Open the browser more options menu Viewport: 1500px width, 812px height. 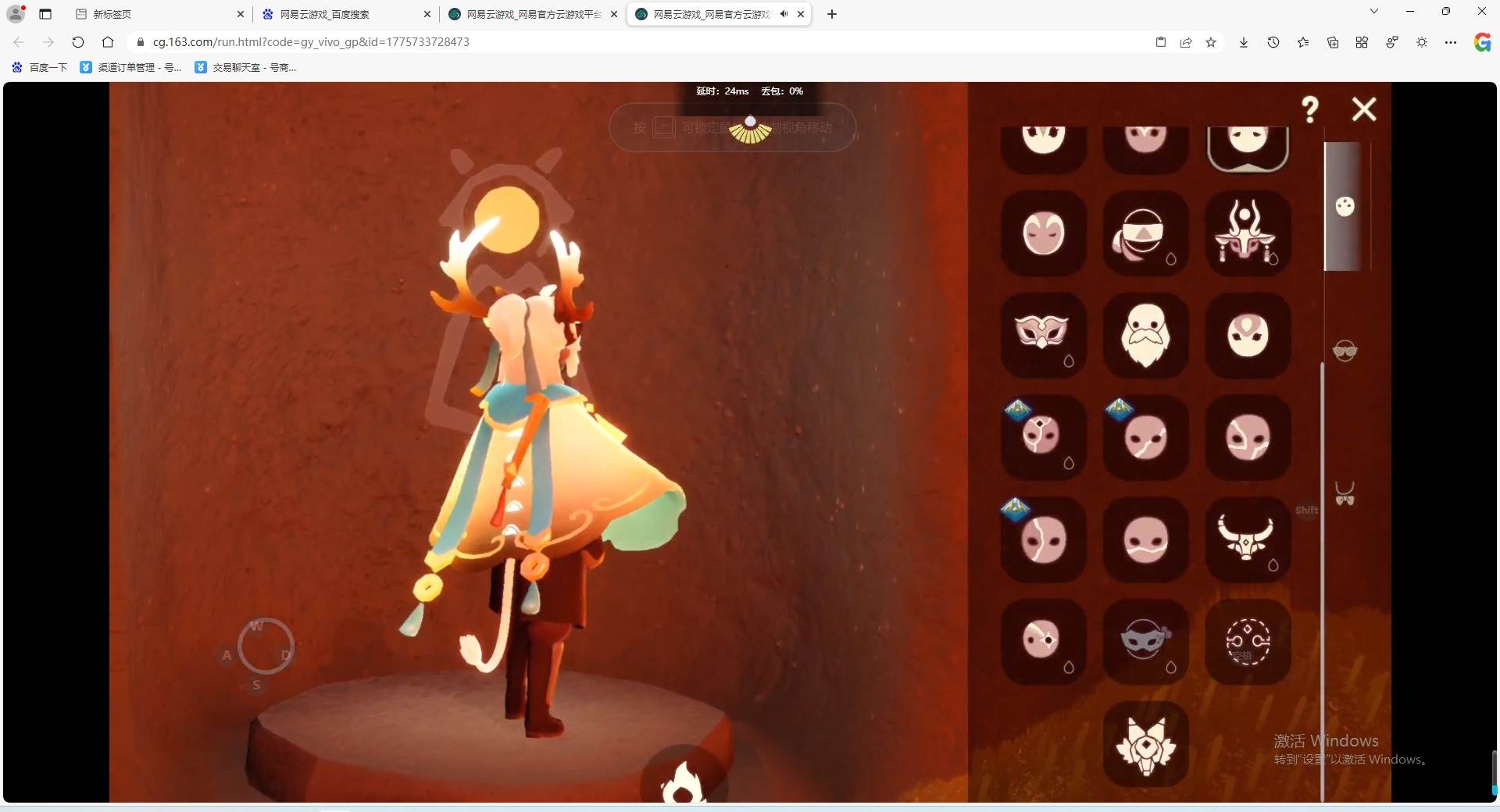click(x=1451, y=42)
